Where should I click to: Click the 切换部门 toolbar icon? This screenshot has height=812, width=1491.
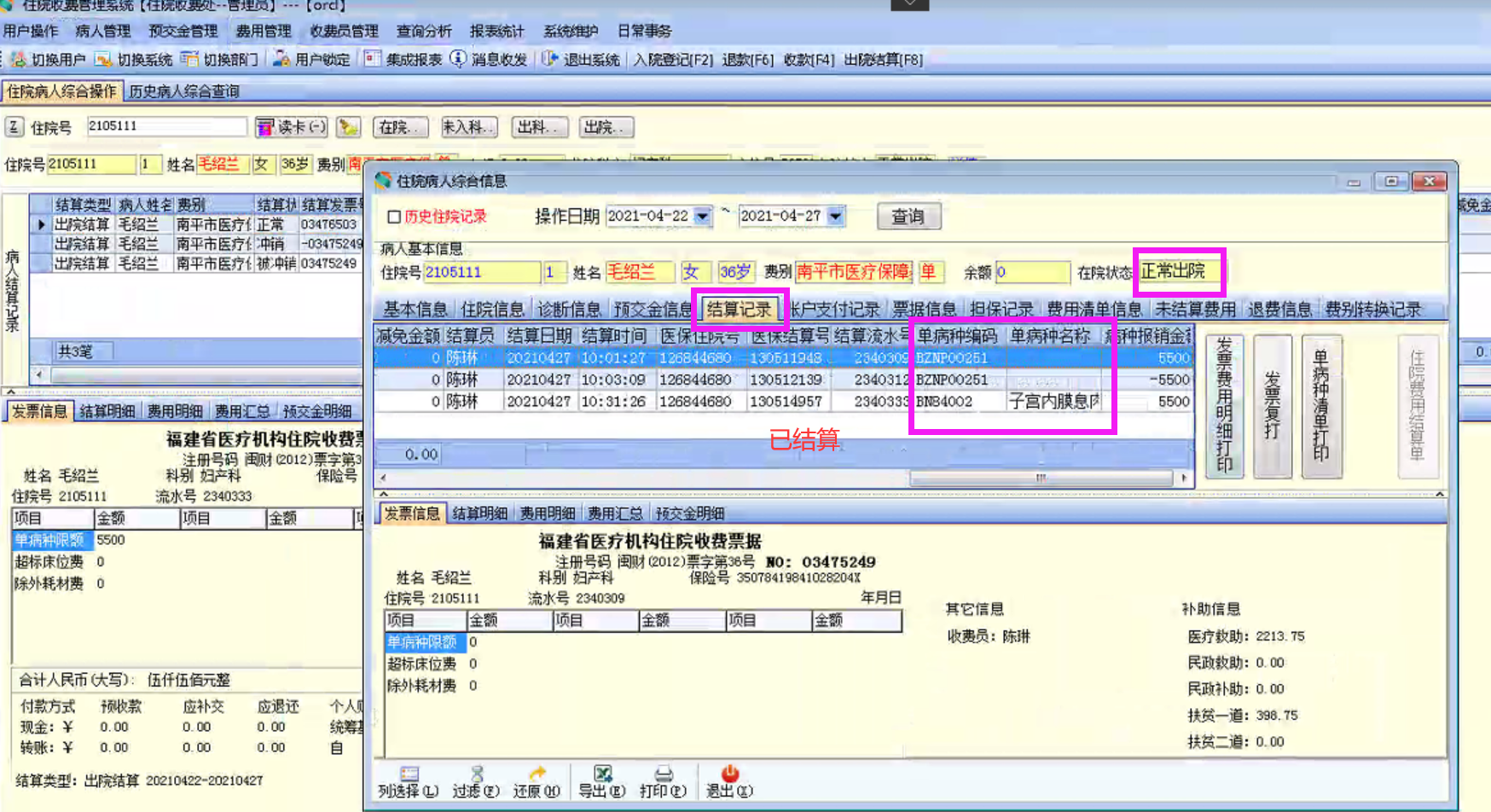tap(189, 59)
